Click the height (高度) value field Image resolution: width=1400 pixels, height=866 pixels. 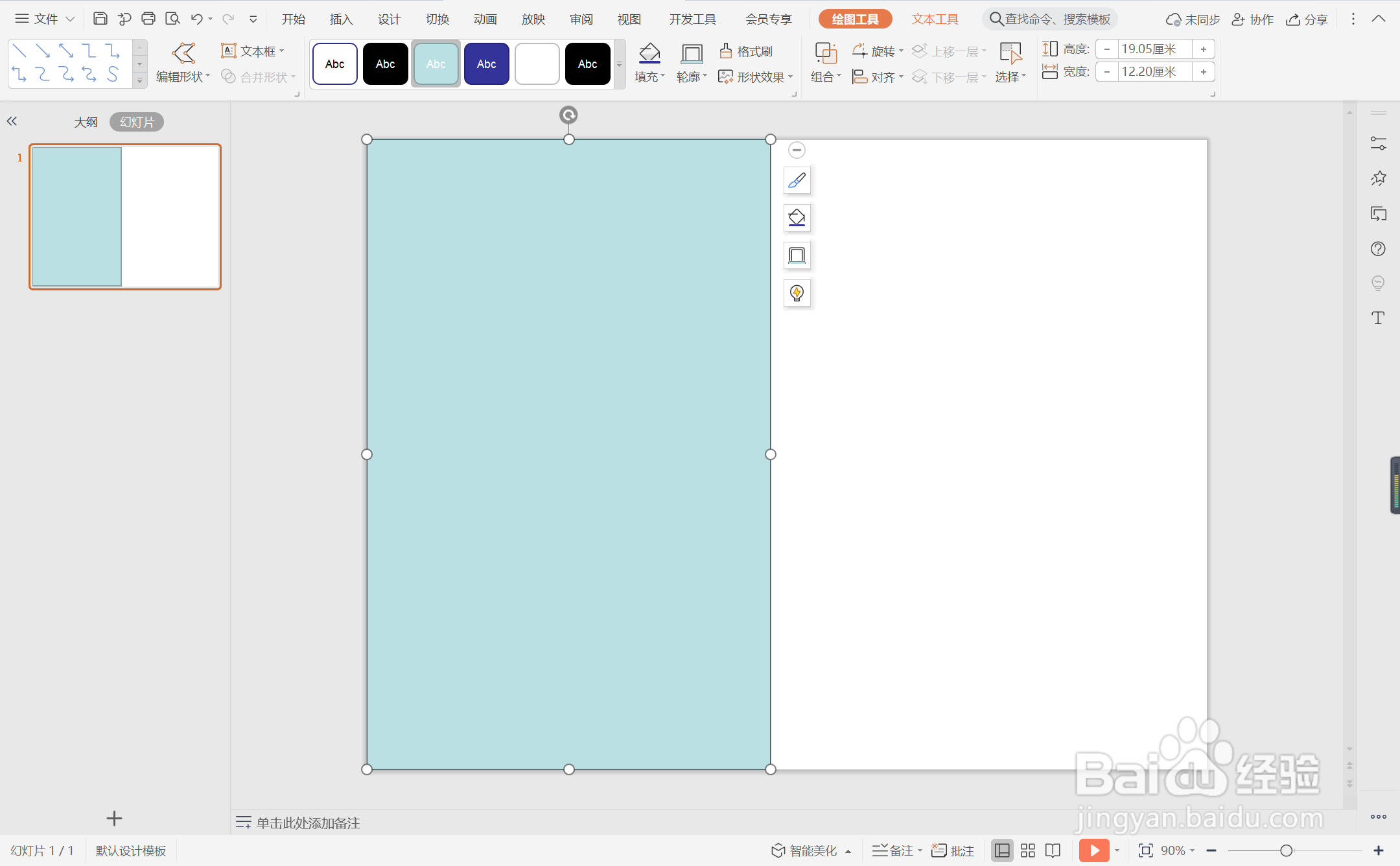1155,49
